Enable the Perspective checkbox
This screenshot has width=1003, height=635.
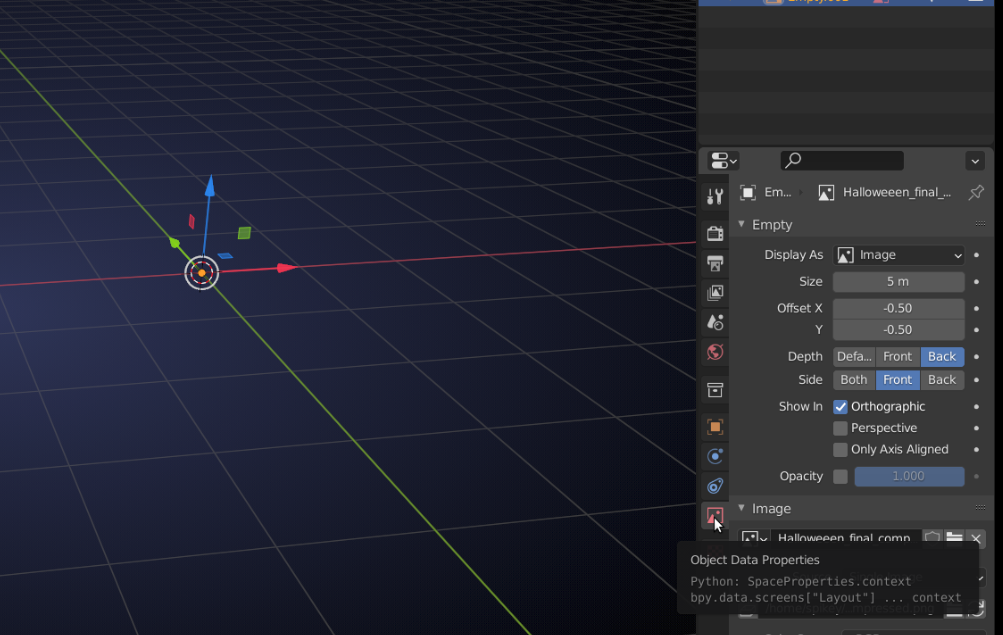click(x=840, y=428)
